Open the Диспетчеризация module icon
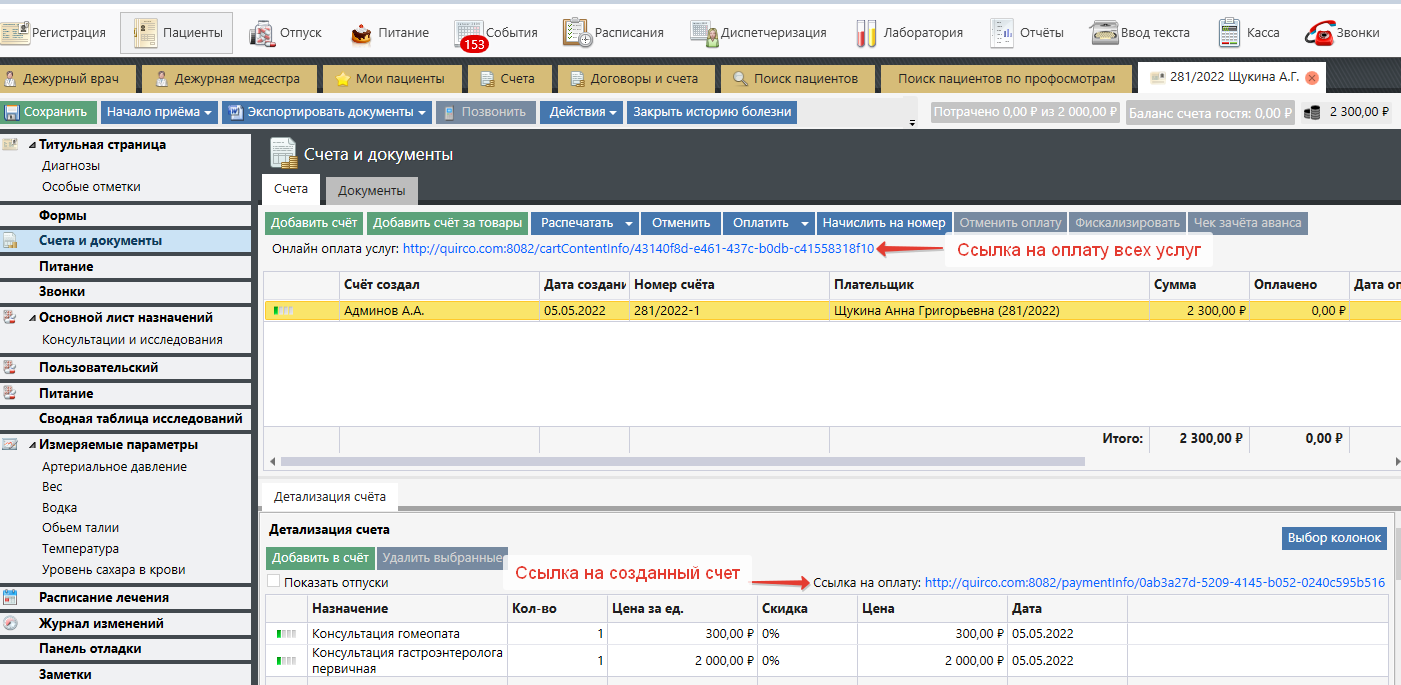Image resolution: width=1401 pixels, height=685 pixels. [704, 33]
